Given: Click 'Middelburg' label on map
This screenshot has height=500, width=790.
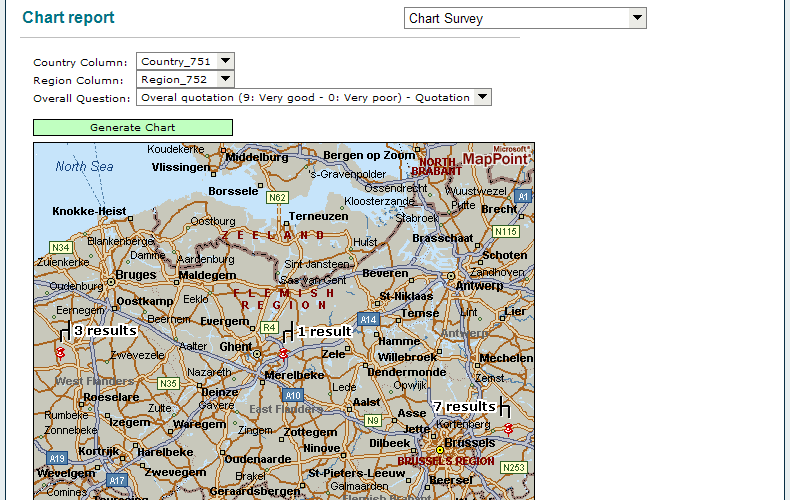Looking at the screenshot, I should coord(257,157).
